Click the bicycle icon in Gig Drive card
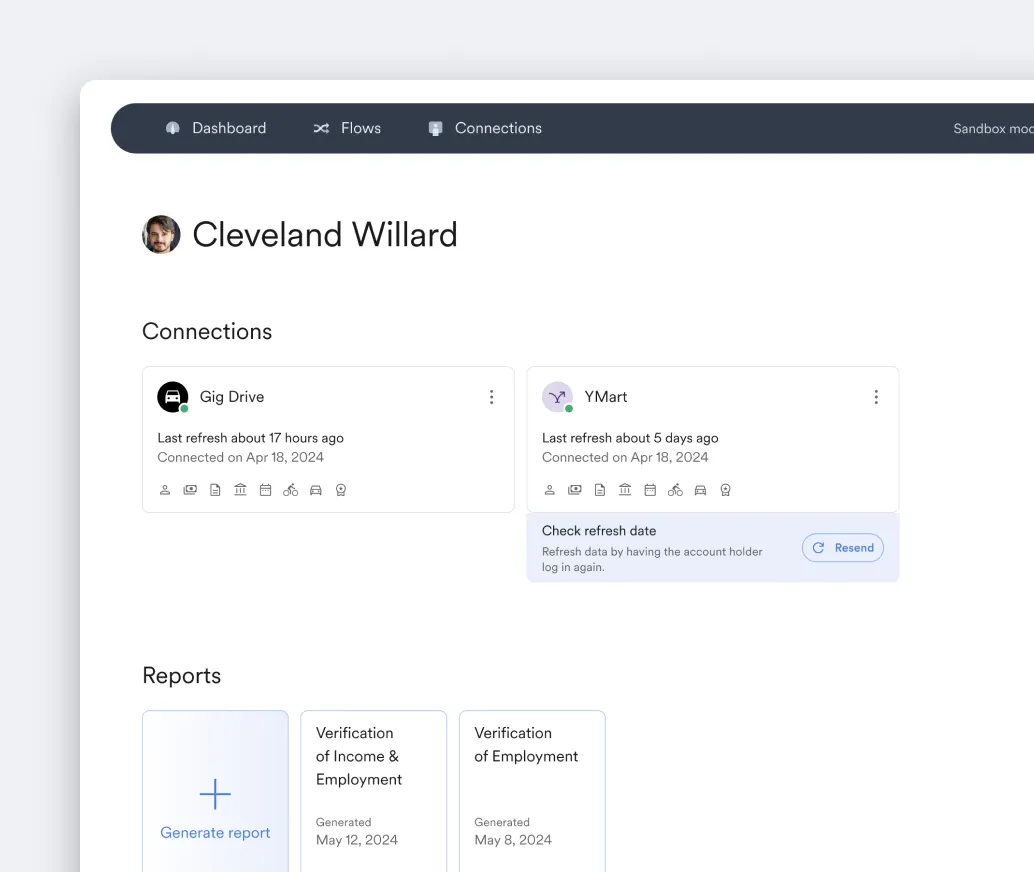The width and height of the screenshot is (1034, 872). 290,490
